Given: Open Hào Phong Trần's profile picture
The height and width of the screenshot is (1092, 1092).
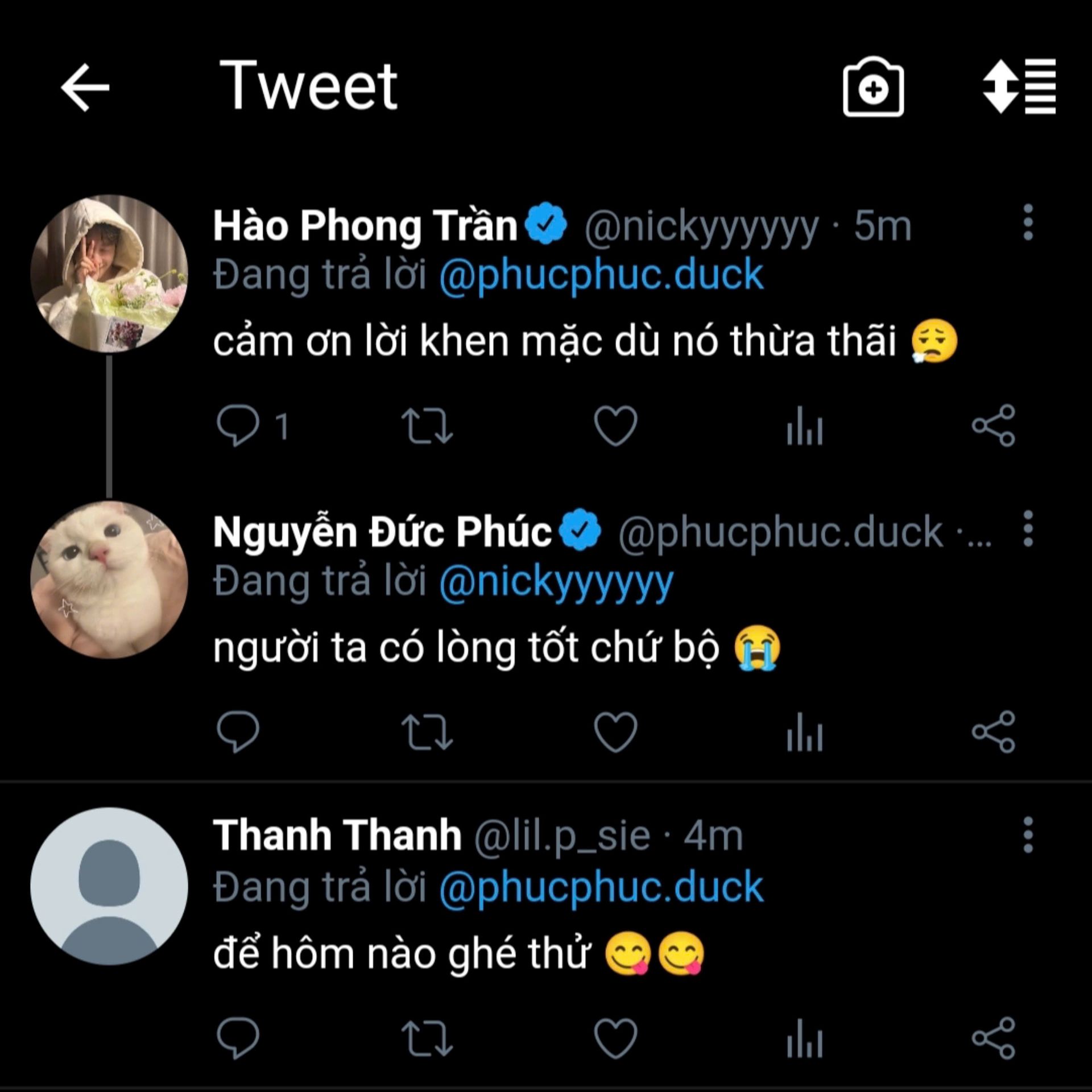Looking at the screenshot, I should coord(109,273).
